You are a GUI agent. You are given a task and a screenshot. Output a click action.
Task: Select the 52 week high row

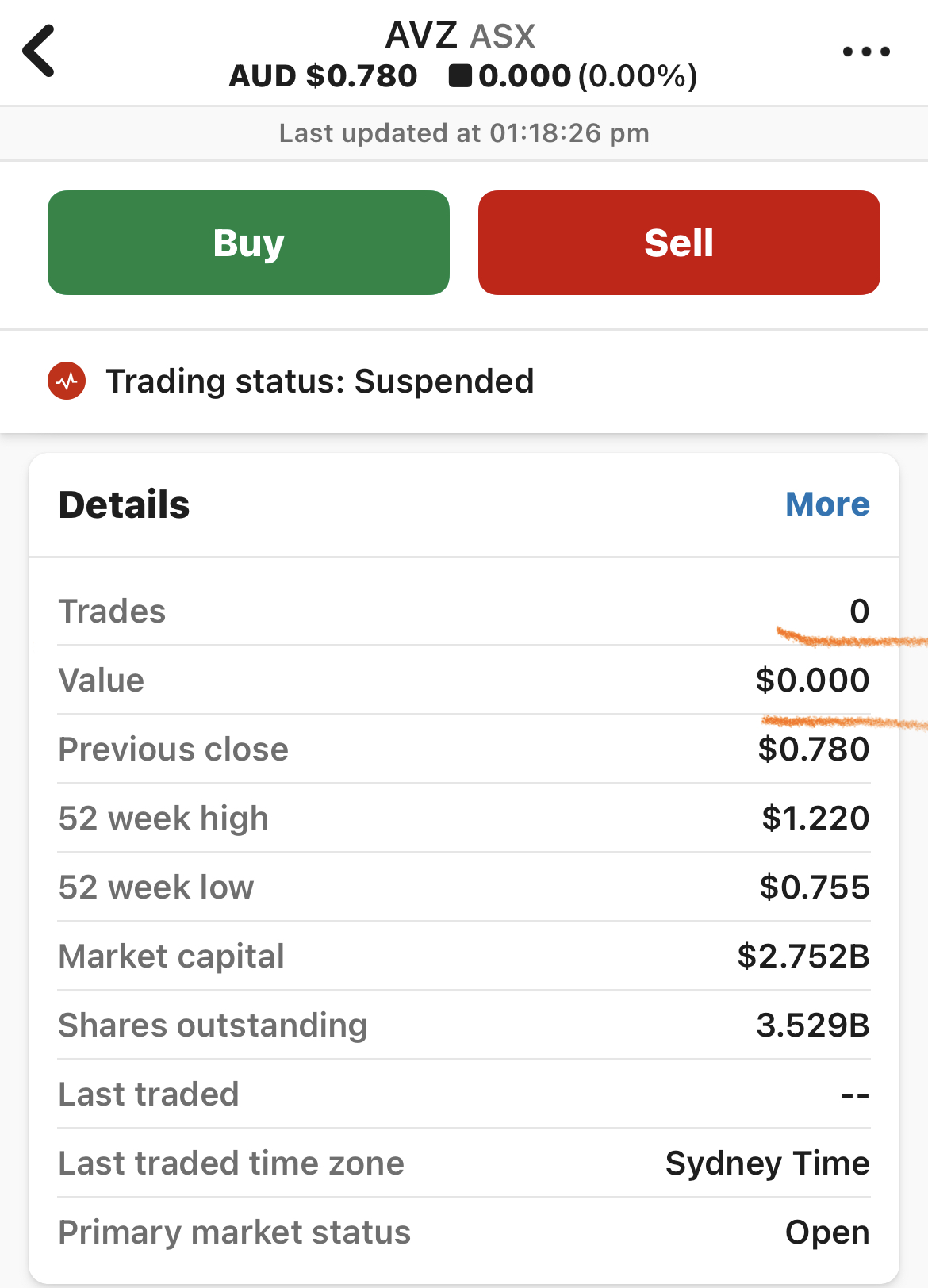[464, 818]
